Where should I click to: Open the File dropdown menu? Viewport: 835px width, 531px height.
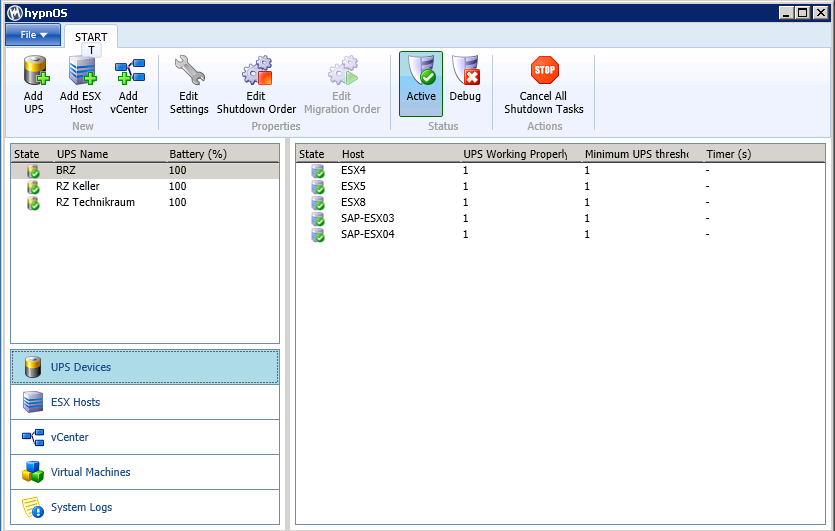(x=33, y=35)
